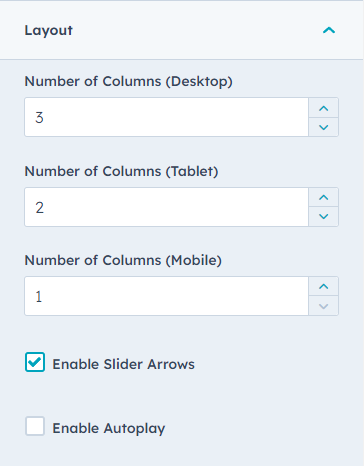
Task: Increase Desktop columns with the up arrow
Action: point(323,108)
